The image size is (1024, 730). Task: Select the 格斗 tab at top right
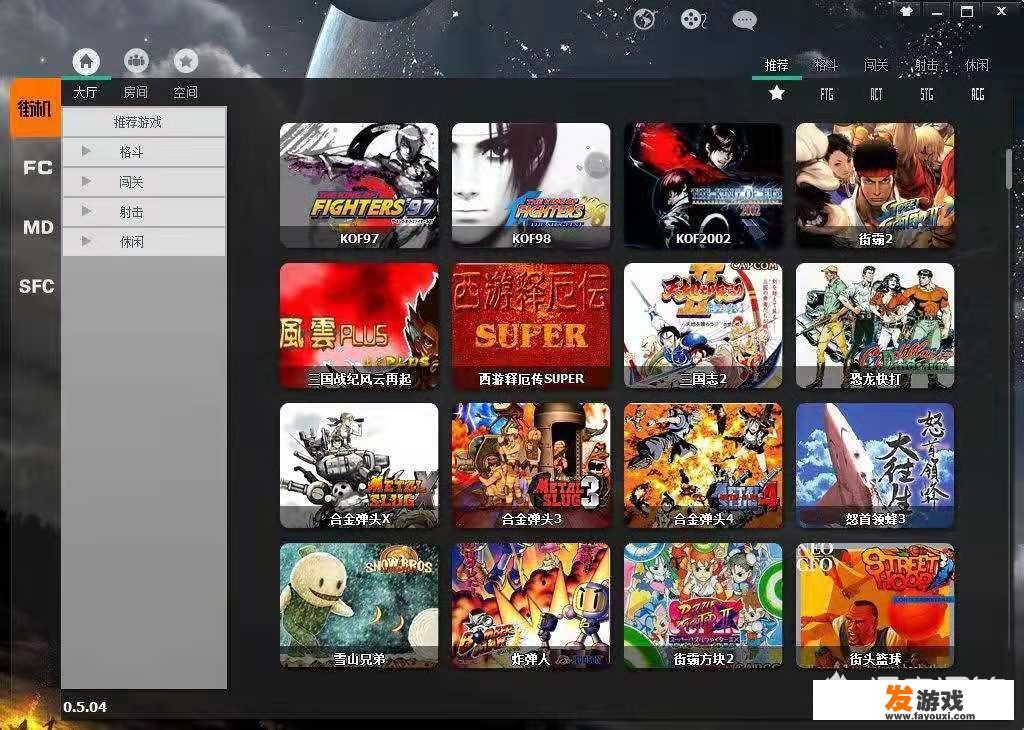coord(826,65)
